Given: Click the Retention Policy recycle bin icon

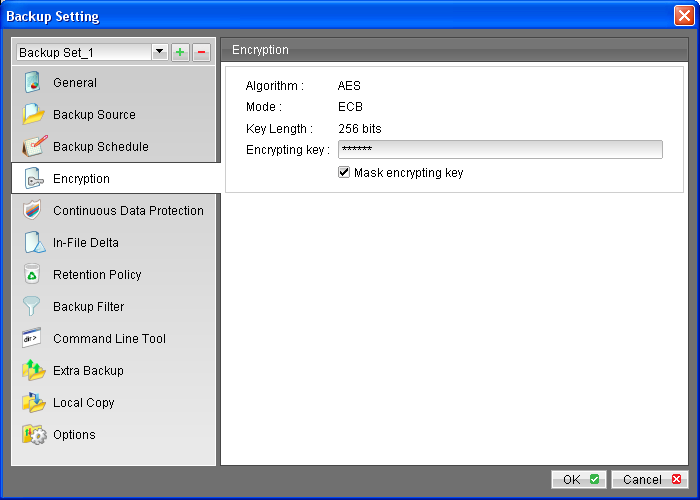Looking at the screenshot, I should point(33,275).
